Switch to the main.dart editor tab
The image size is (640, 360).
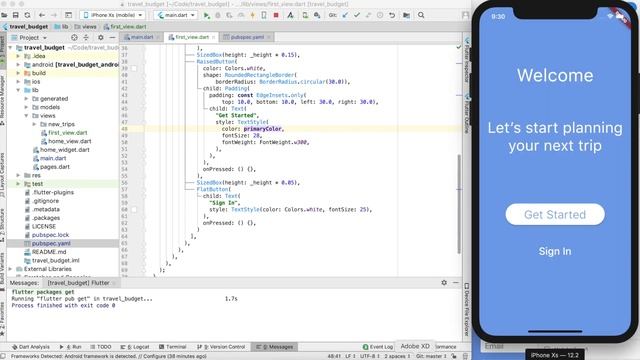(x=141, y=37)
